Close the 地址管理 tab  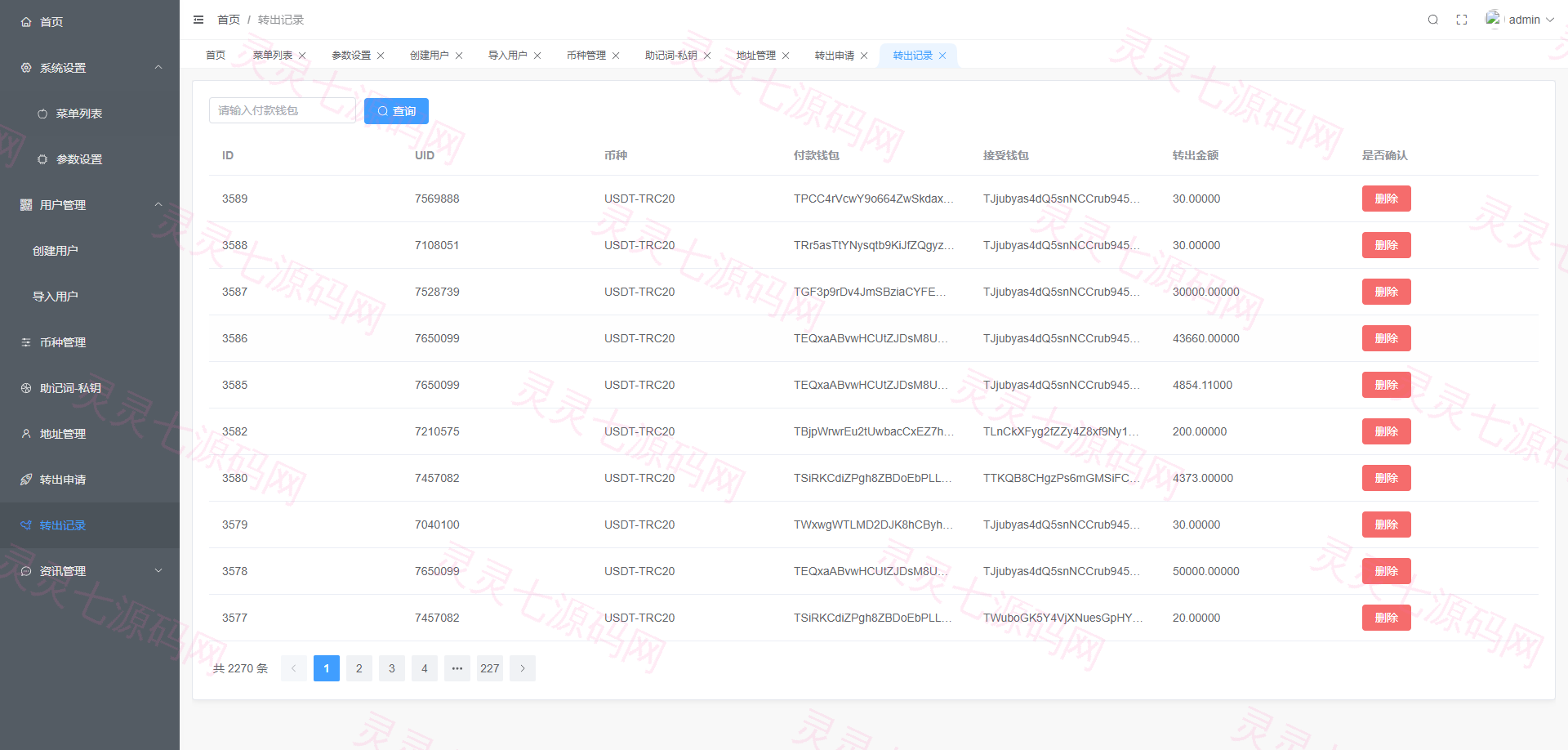(786, 56)
